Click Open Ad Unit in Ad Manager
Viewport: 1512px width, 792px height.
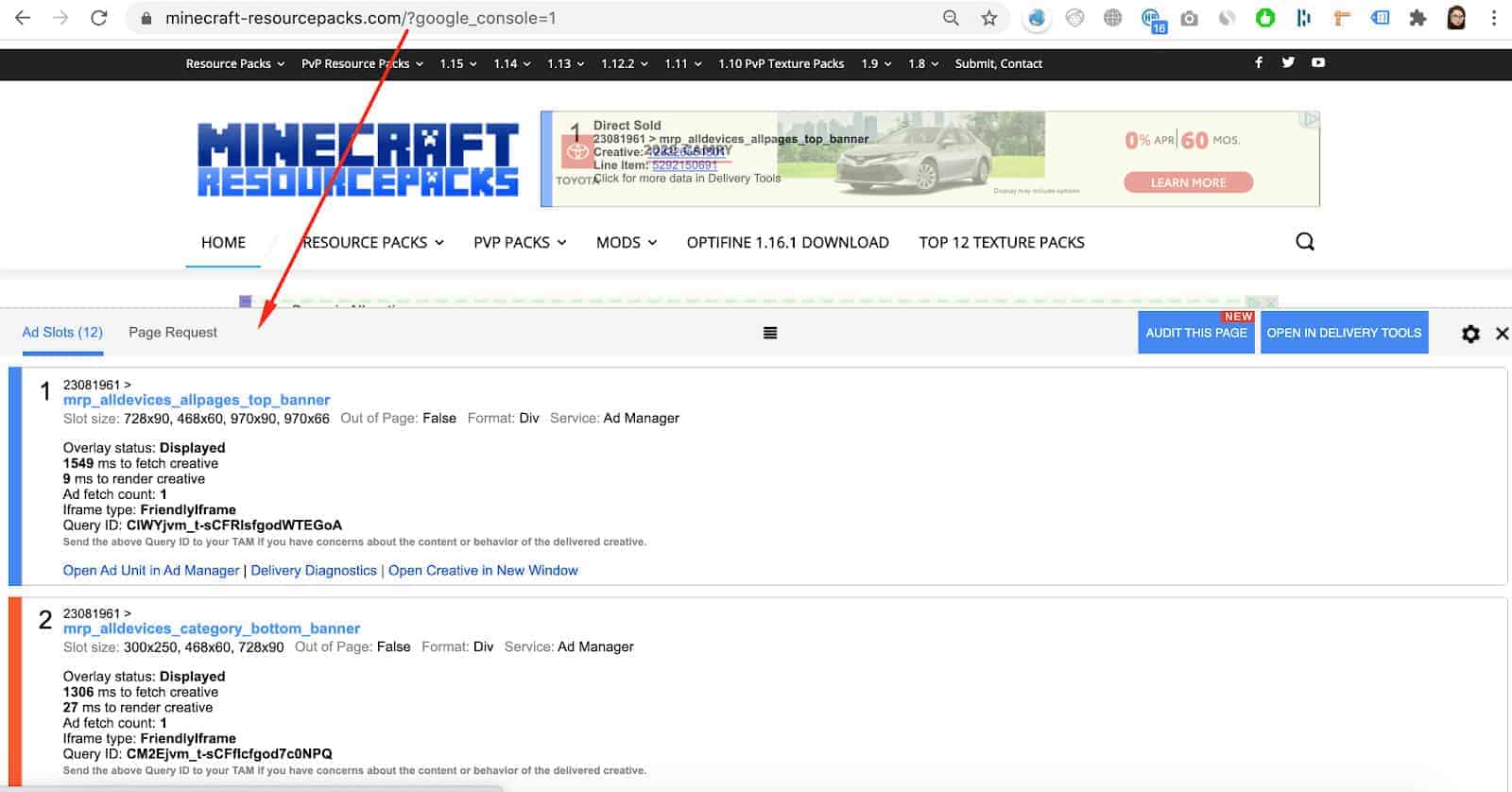pyautogui.click(x=151, y=571)
